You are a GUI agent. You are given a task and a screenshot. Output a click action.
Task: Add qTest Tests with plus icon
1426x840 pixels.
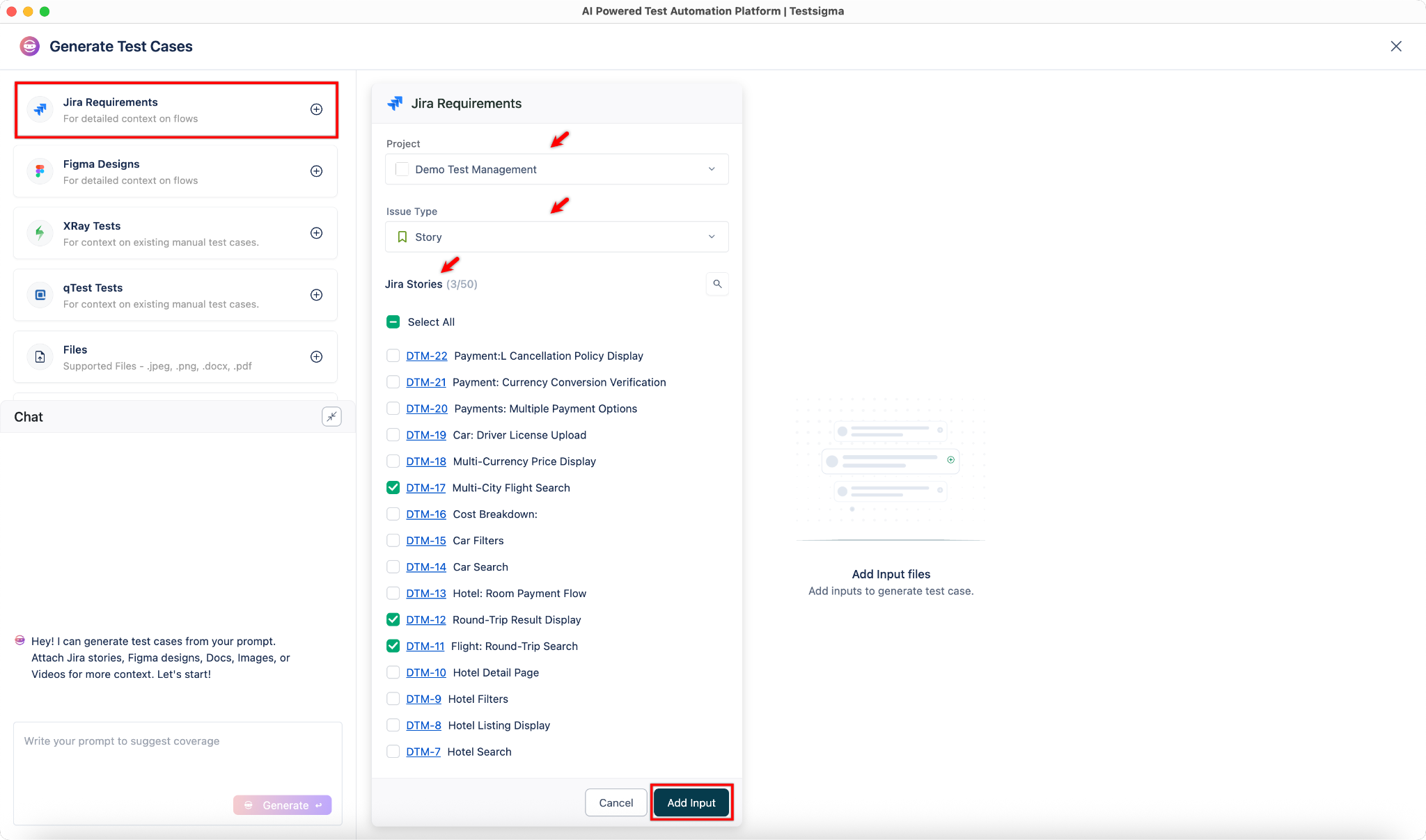[316, 295]
